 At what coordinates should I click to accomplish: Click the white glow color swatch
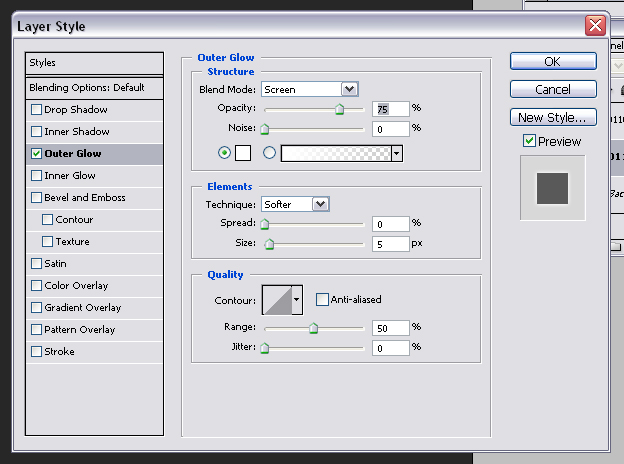pos(243,153)
